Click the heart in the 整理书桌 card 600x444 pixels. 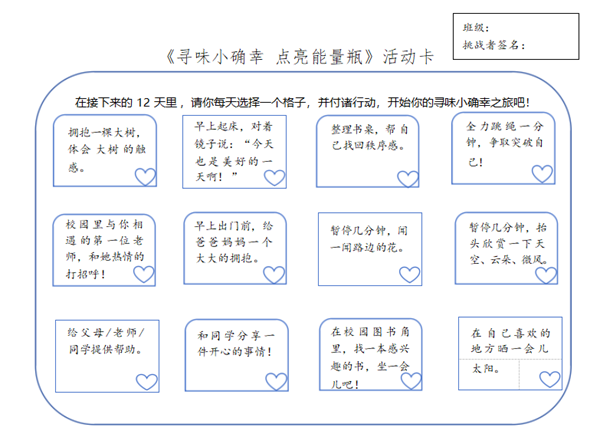(408, 179)
